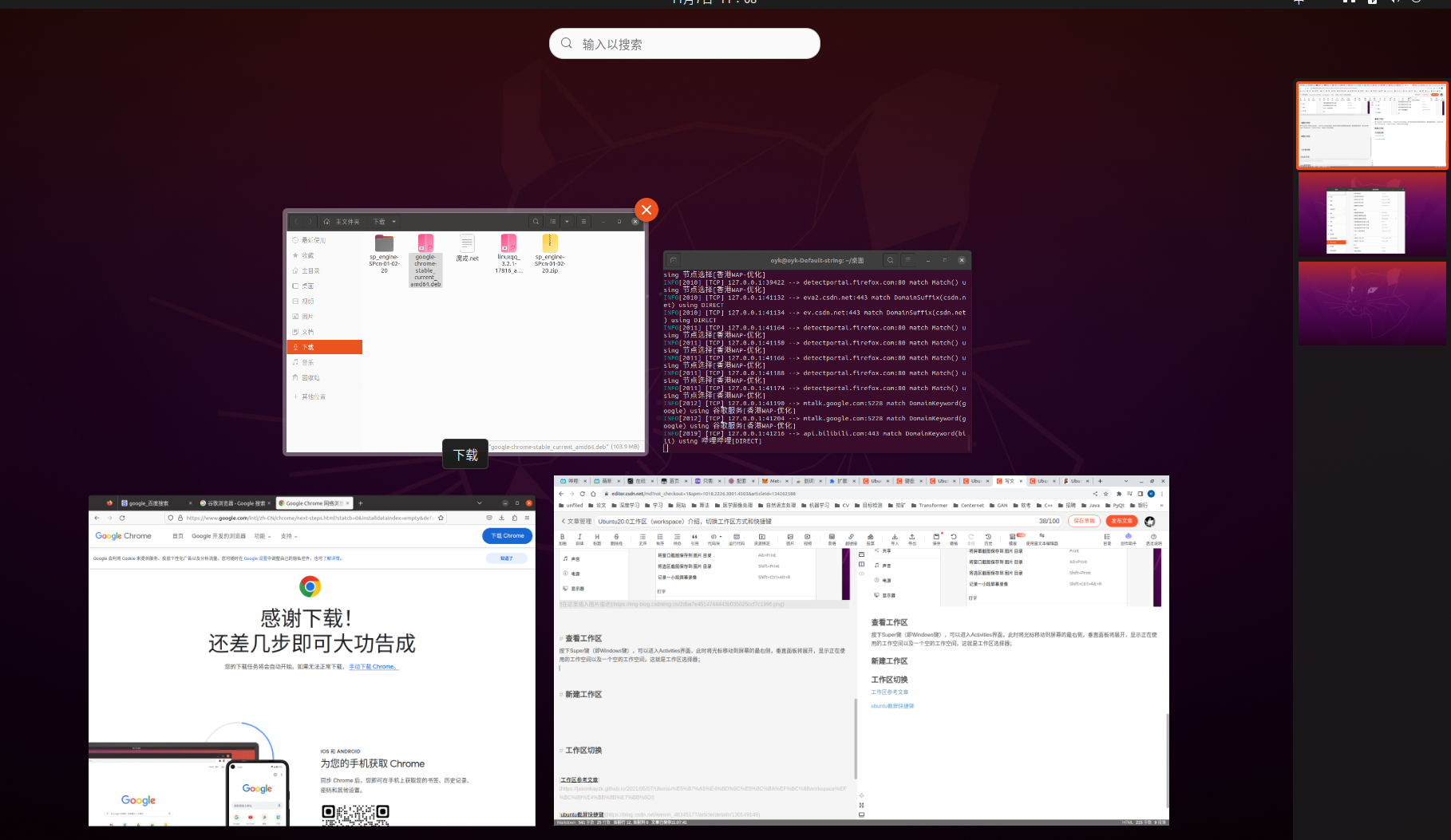
Task: Open the terminal window hamburger menu
Action: [907, 260]
